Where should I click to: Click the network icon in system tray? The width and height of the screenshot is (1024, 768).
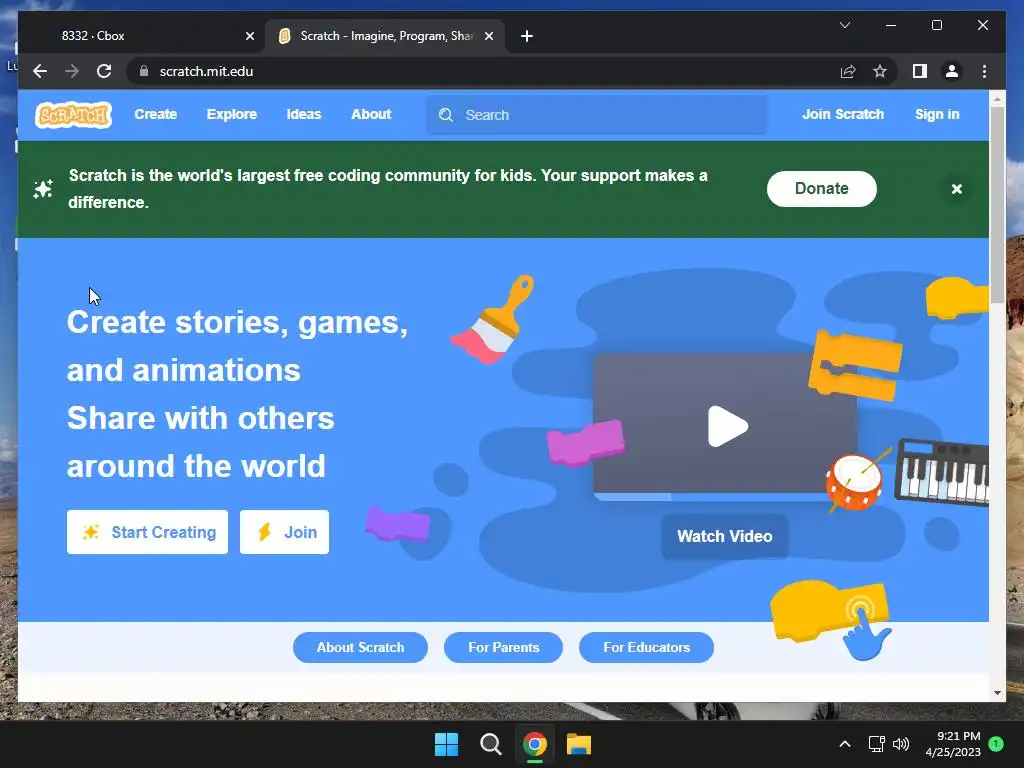(876, 744)
